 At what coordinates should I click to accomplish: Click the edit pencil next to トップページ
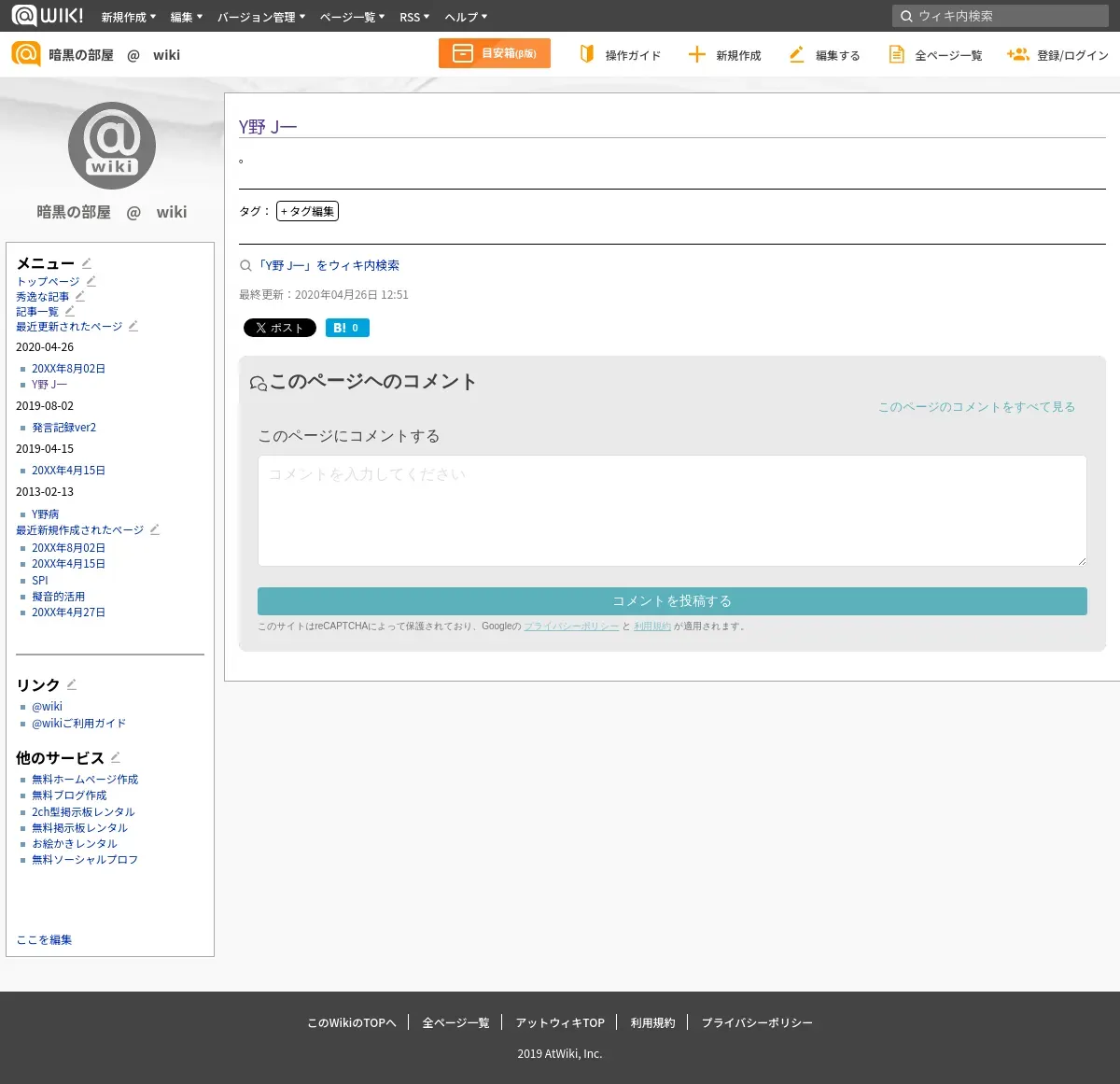tap(91, 281)
